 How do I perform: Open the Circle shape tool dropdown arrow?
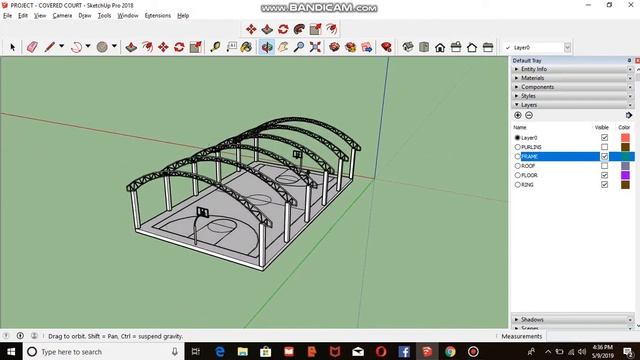(x=114, y=46)
